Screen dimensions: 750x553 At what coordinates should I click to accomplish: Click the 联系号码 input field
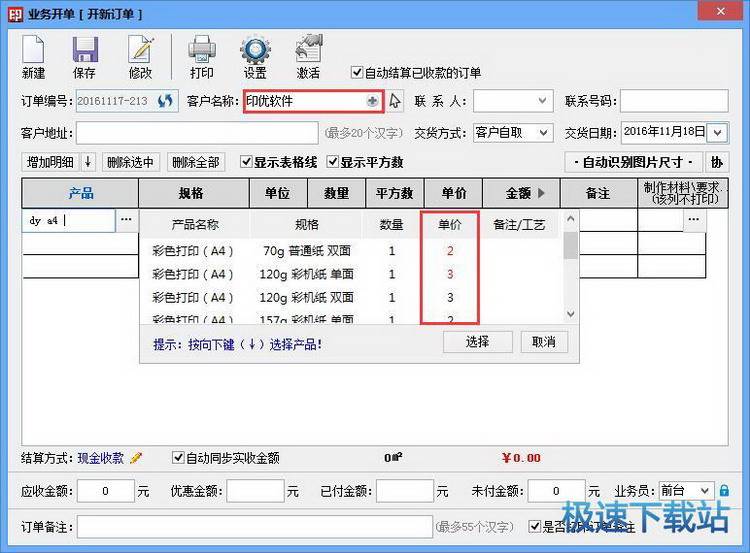[x=674, y=101]
